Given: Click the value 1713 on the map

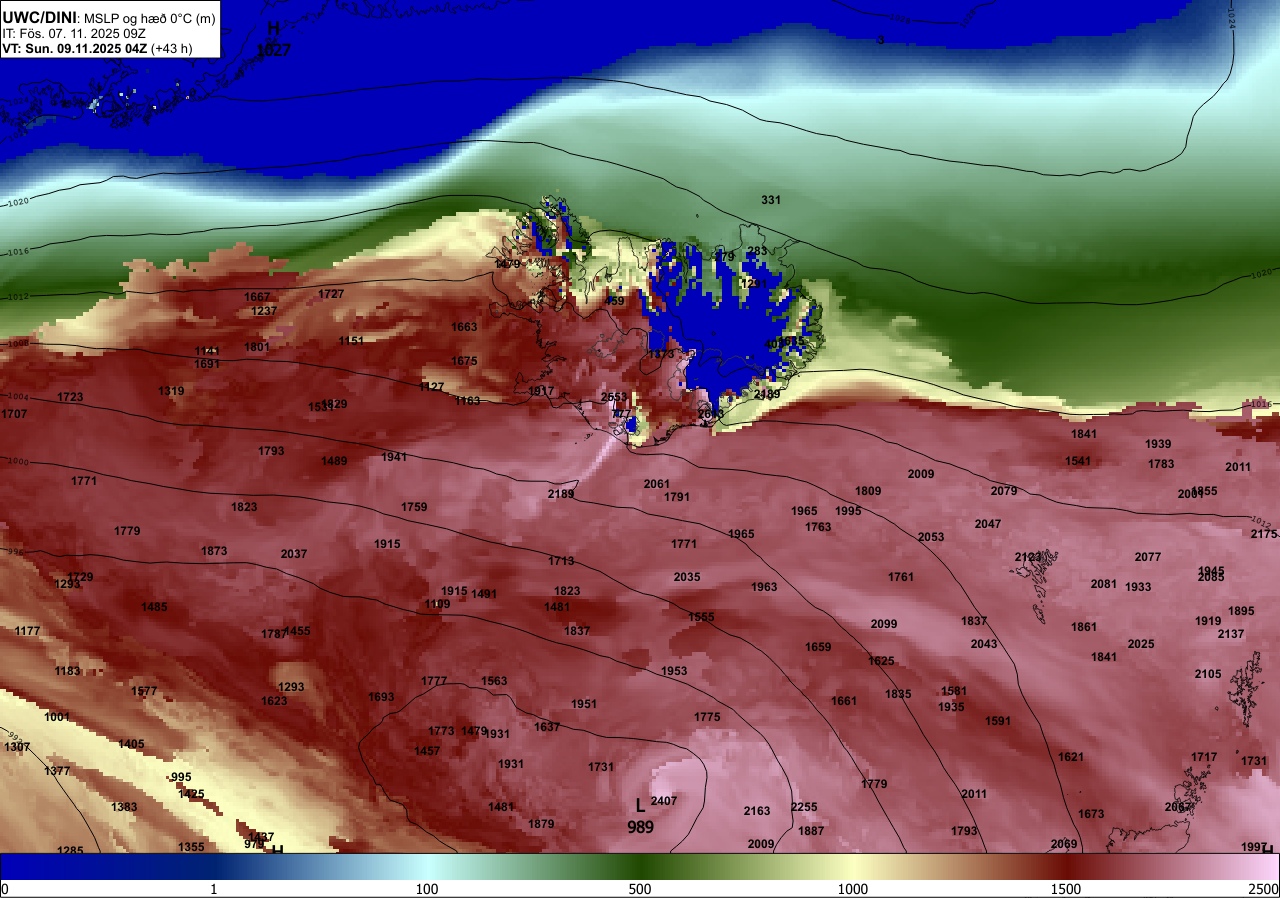Looking at the screenshot, I should (x=561, y=561).
